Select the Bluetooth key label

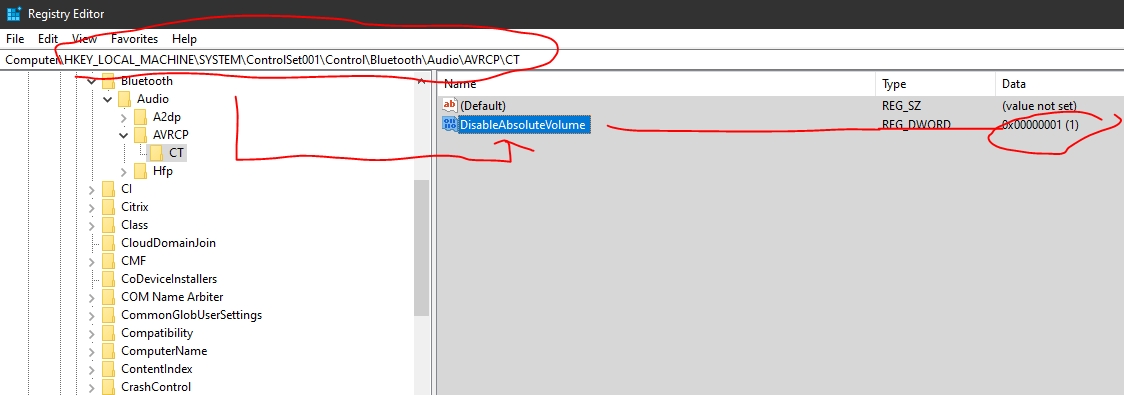tap(147, 81)
